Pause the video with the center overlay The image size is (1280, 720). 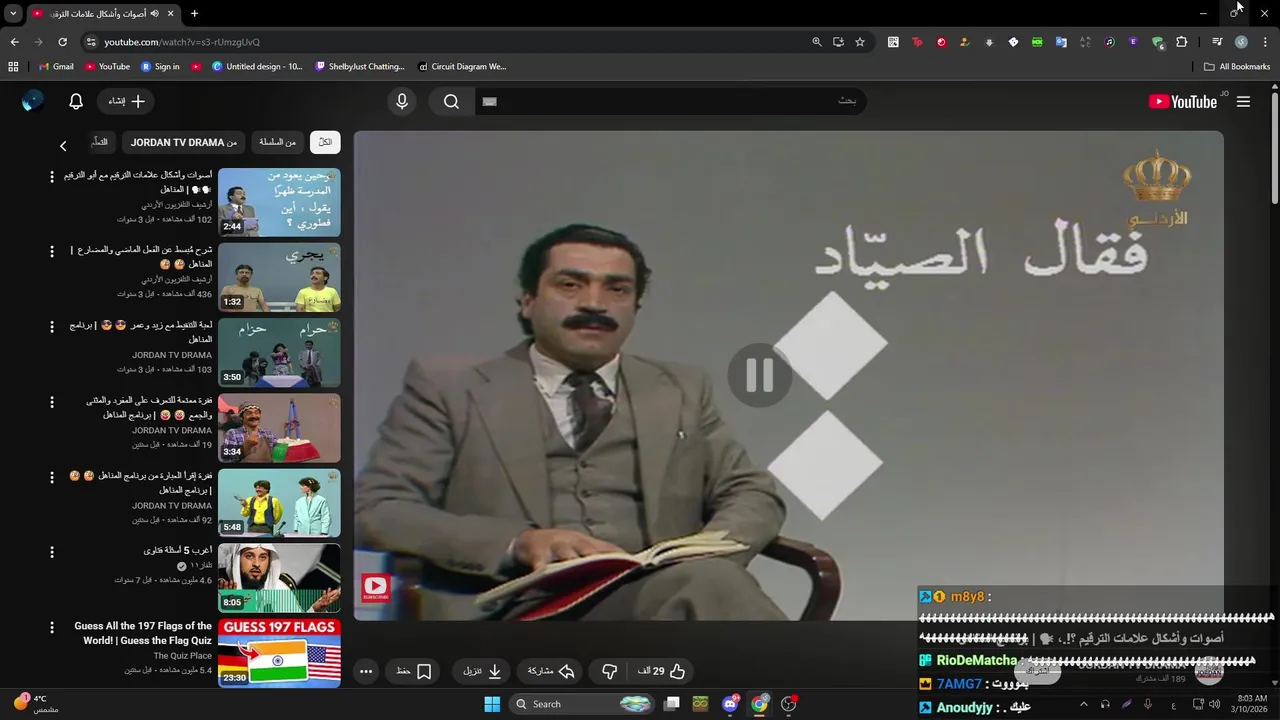759,375
